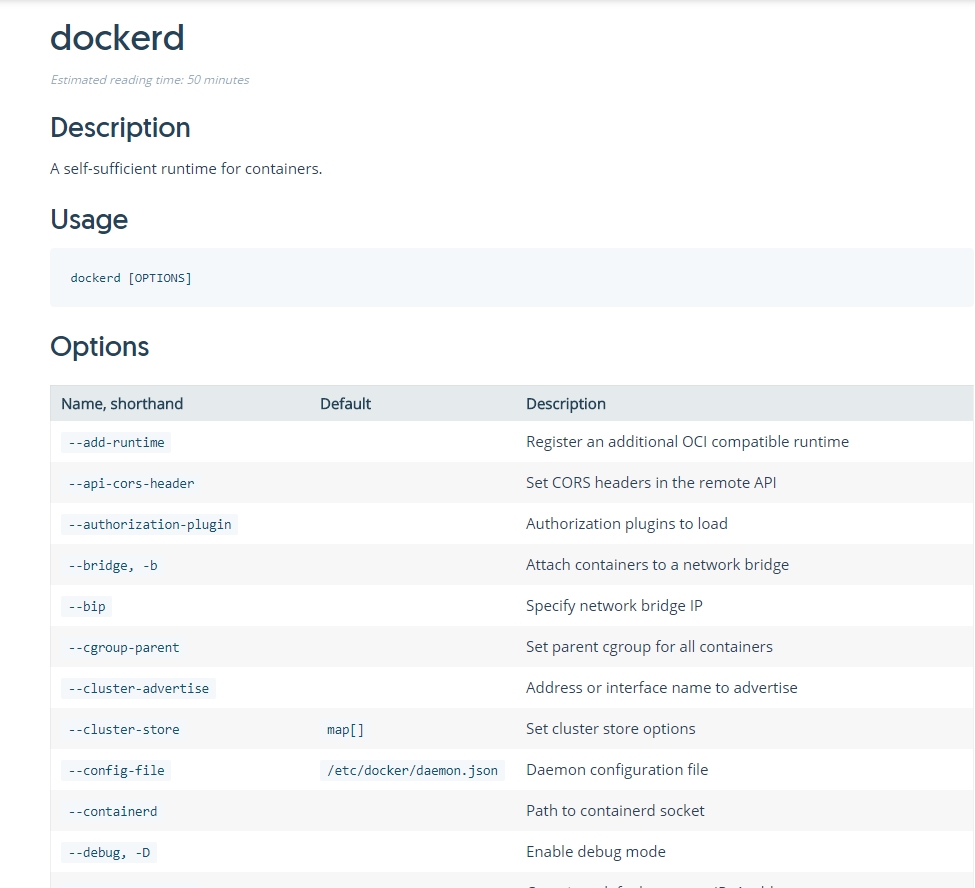
Task: Click the Default column header
Action: pyautogui.click(x=345, y=404)
